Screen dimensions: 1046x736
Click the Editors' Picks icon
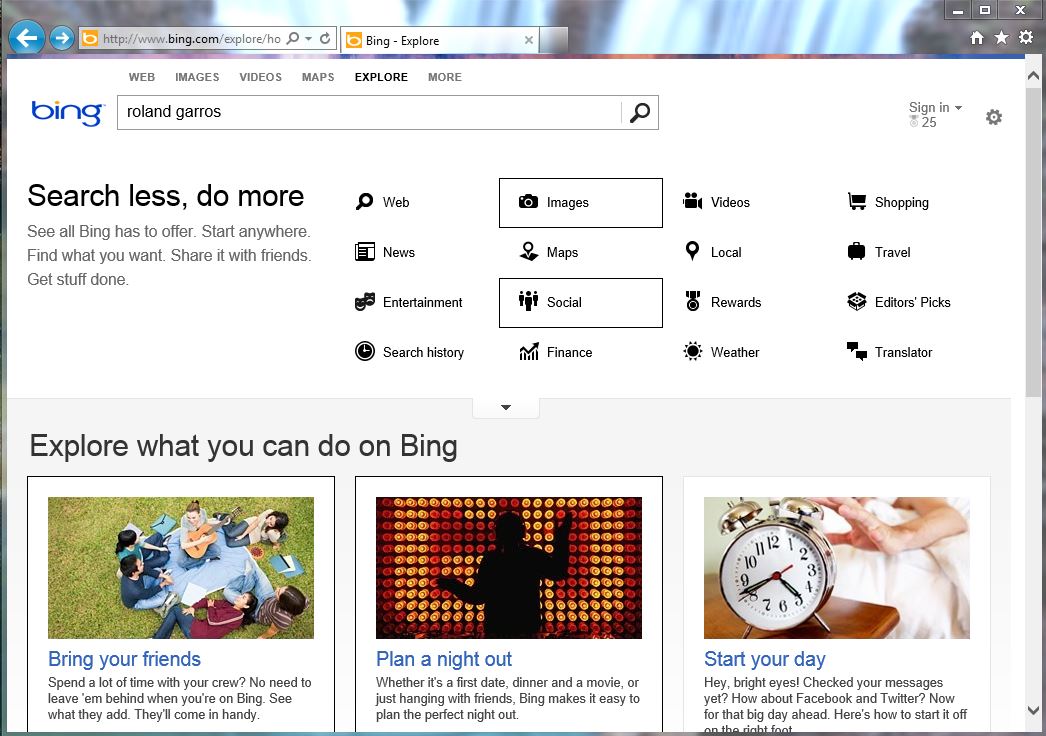point(857,302)
